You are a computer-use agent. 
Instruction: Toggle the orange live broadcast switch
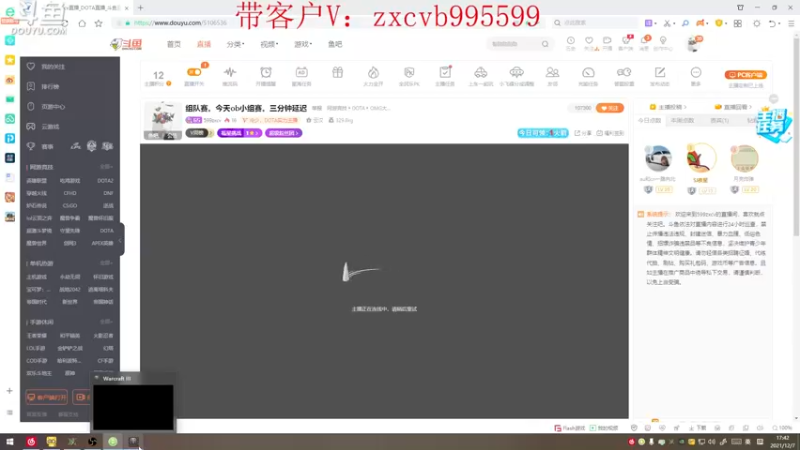pos(194,72)
